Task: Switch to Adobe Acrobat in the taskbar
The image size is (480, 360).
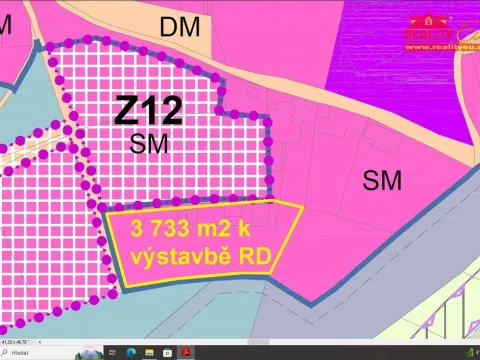Action: 185,352
